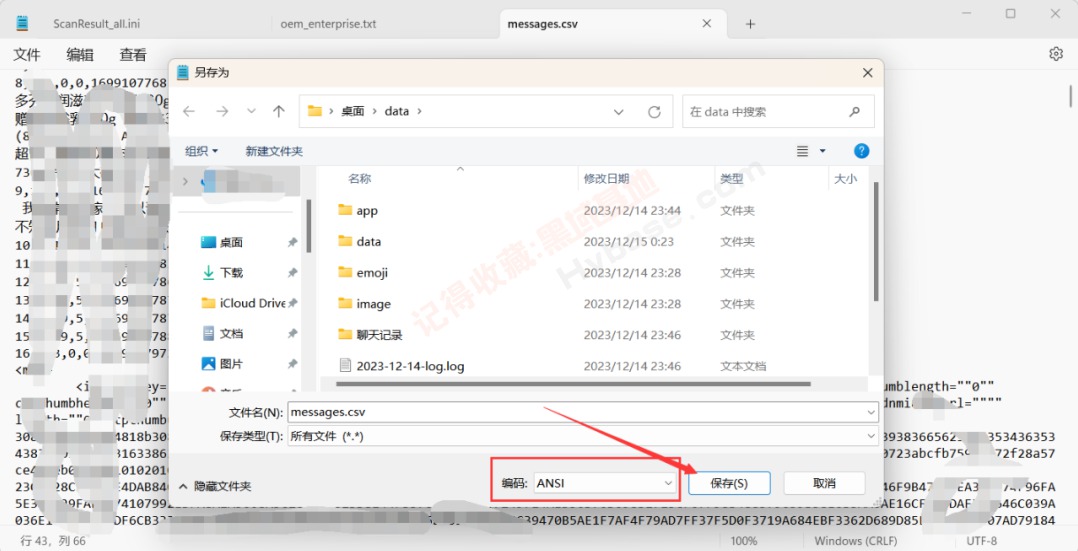The height and width of the screenshot is (551, 1078).
Task: Open 查看 menu in Notepad
Action: tap(133, 55)
